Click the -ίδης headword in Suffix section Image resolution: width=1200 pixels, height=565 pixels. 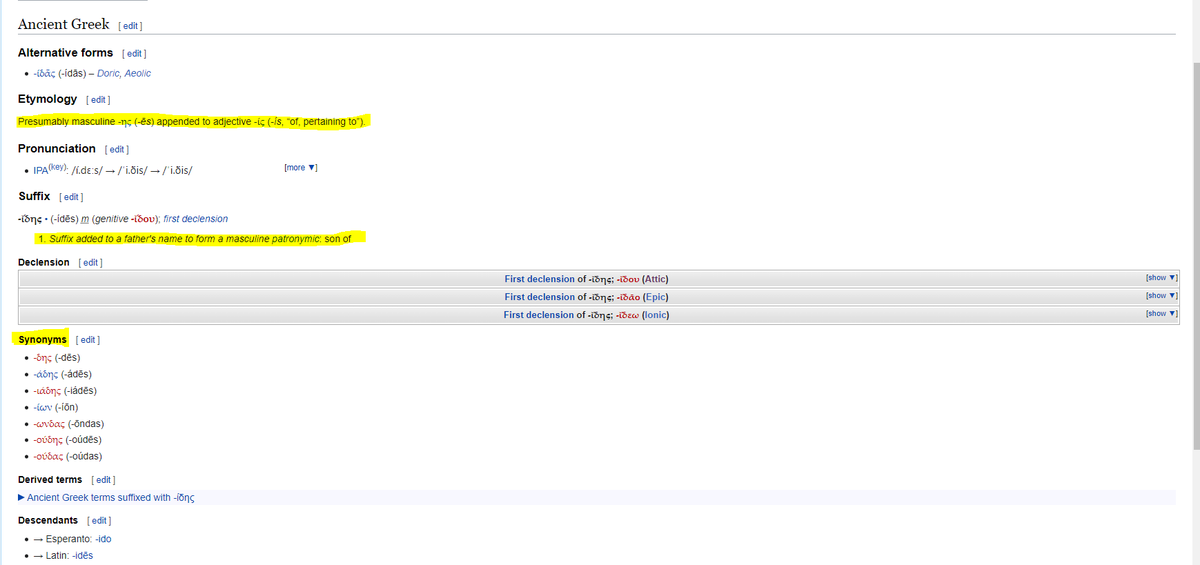(32, 218)
